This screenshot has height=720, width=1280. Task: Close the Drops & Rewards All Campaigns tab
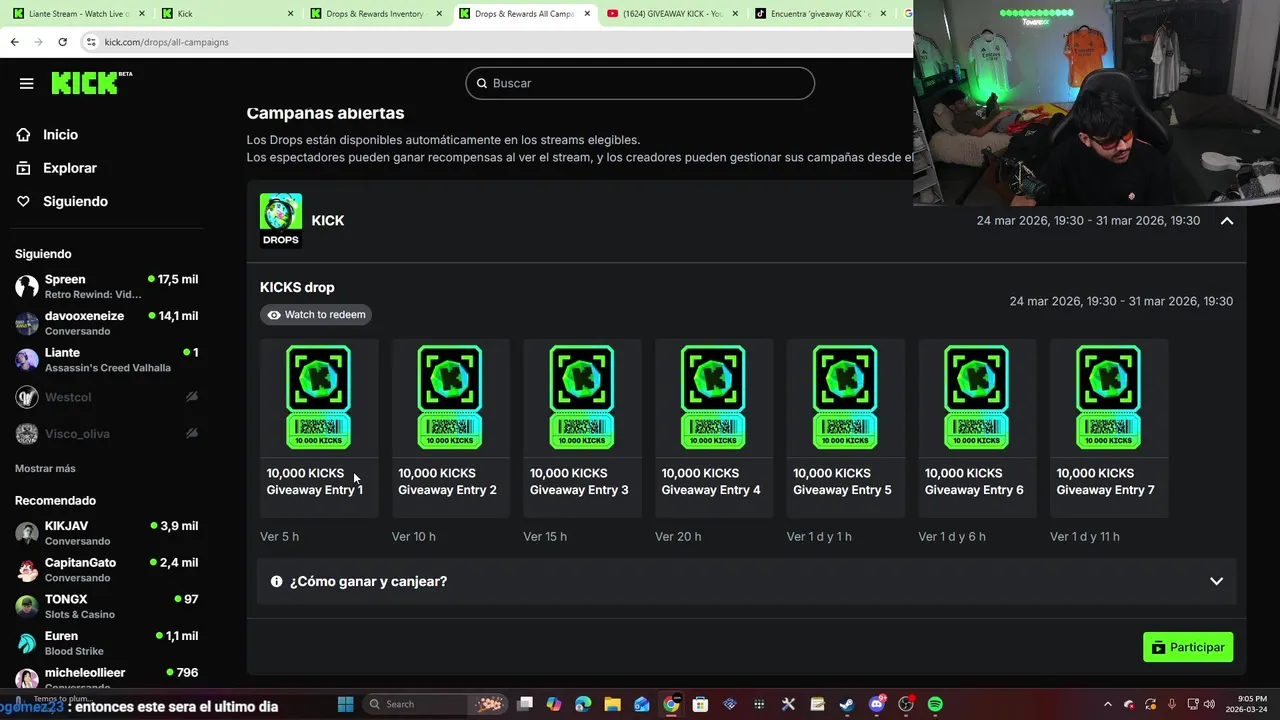[x=587, y=14]
